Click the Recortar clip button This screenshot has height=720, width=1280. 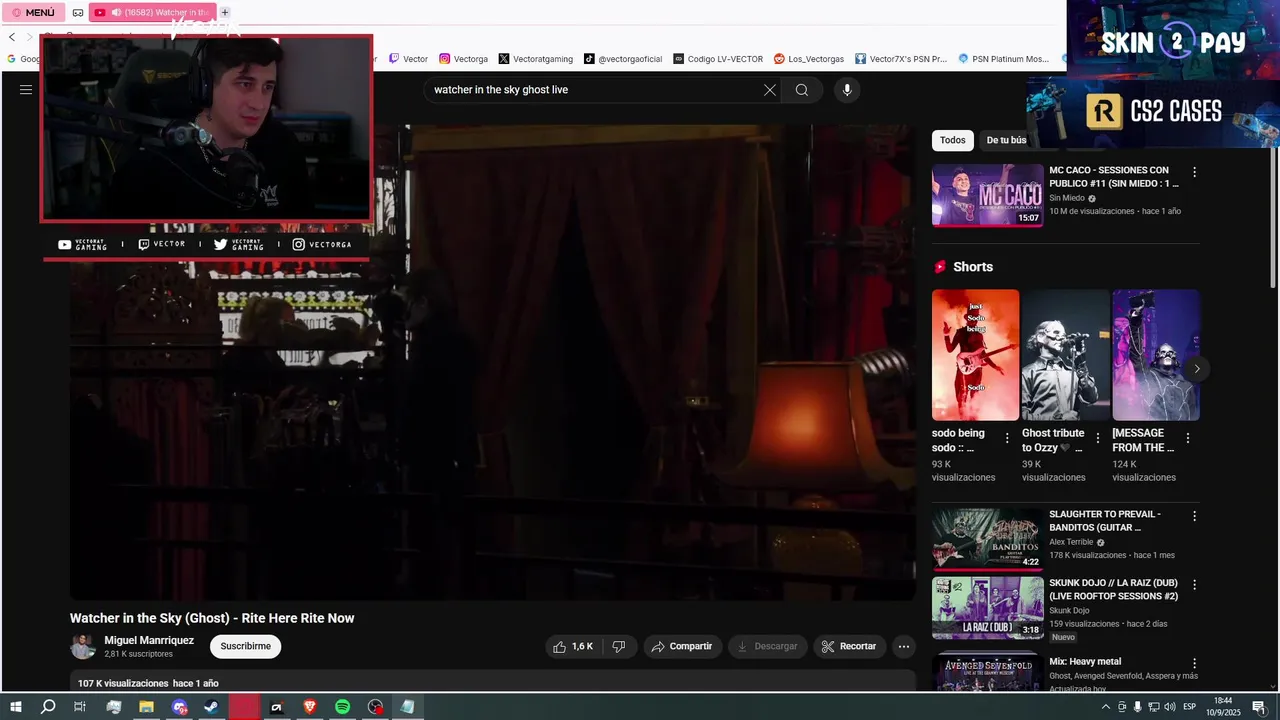(x=849, y=646)
